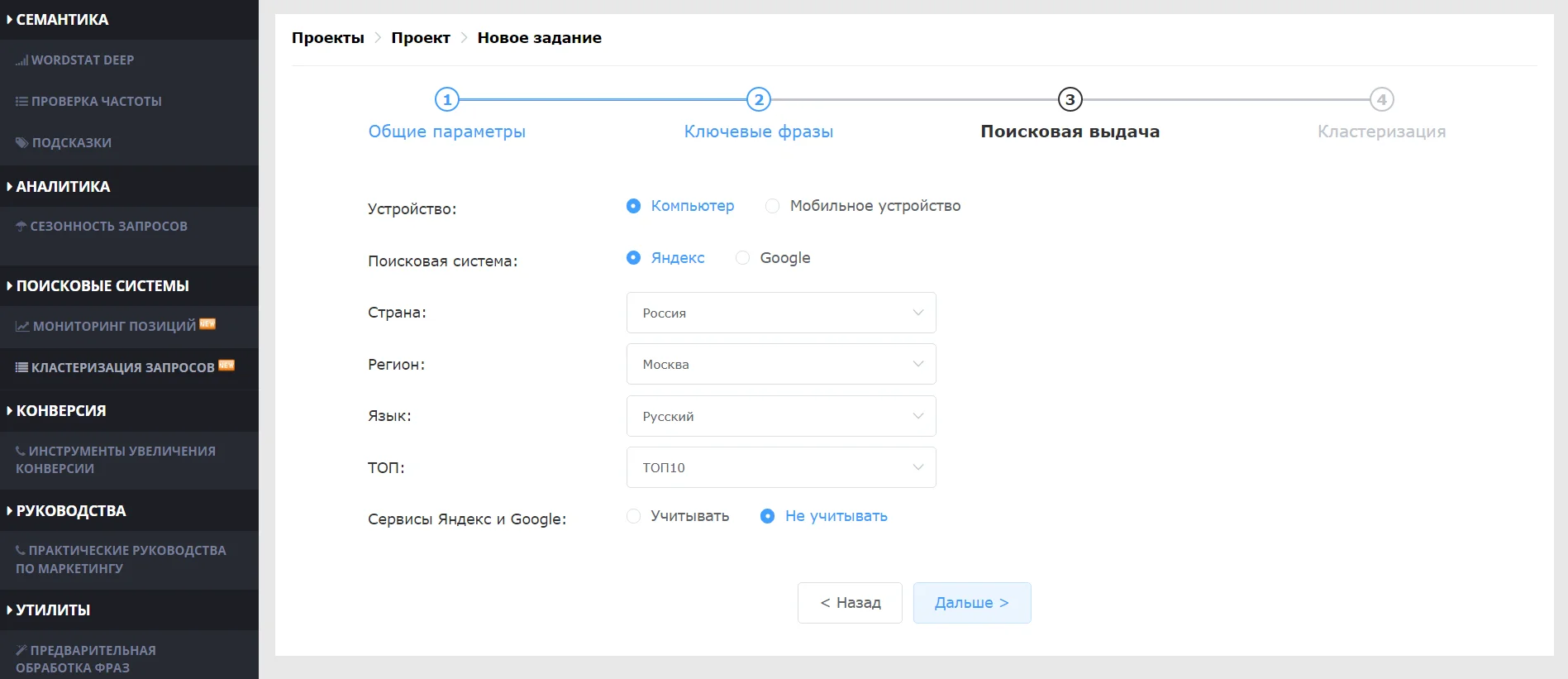The height and width of the screenshot is (679, 1568).
Task: Choose Google as the search engine
Action: [742, 258]
